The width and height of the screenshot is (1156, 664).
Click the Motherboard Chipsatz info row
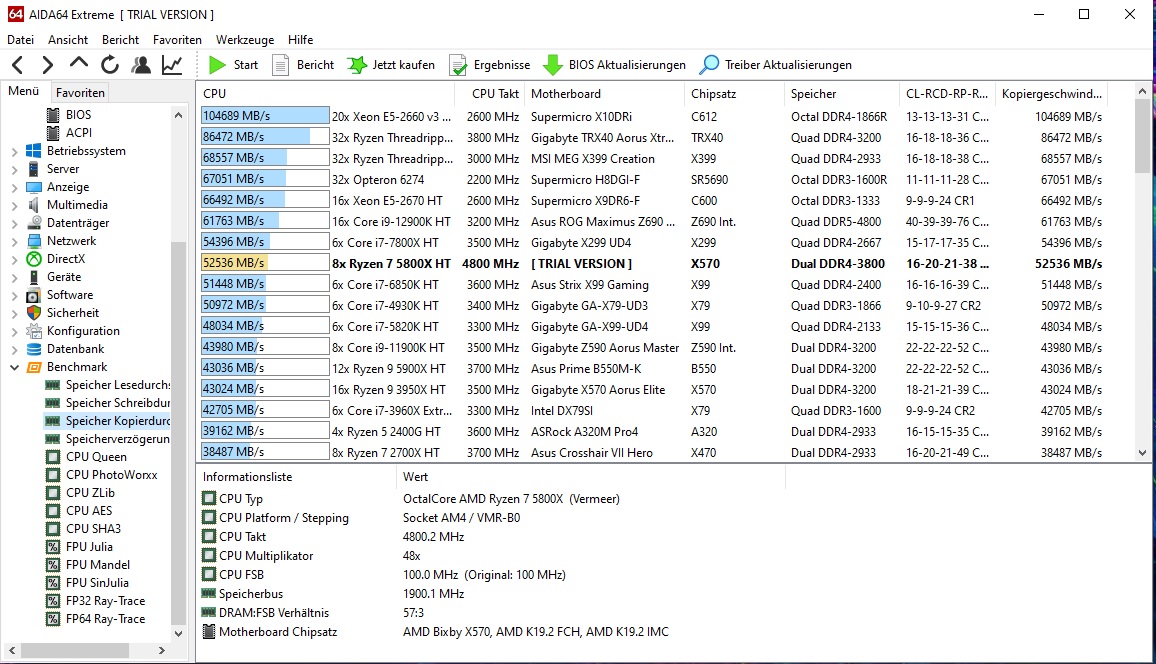(491, 632)
